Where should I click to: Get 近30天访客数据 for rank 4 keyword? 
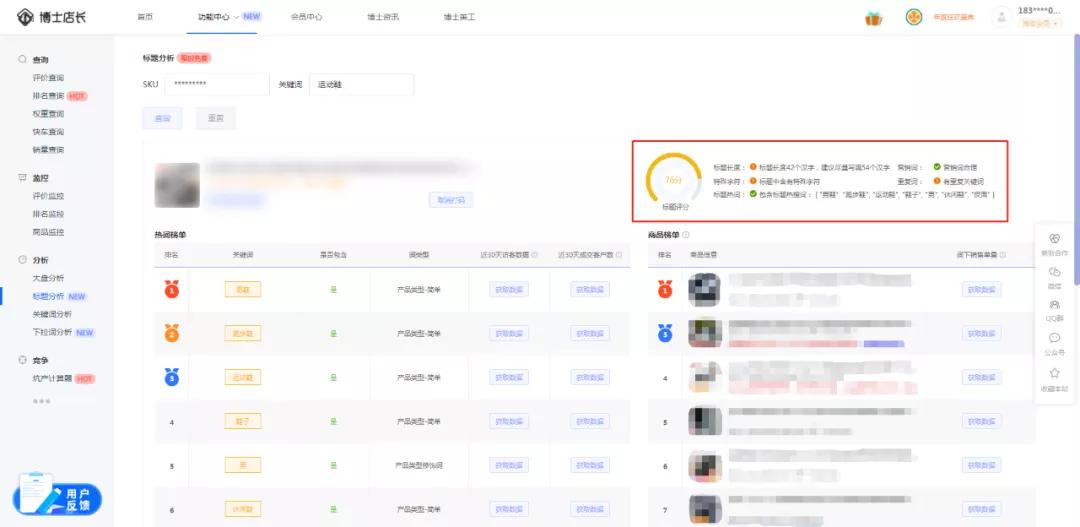pyautogui.click(x=509, y=421)
